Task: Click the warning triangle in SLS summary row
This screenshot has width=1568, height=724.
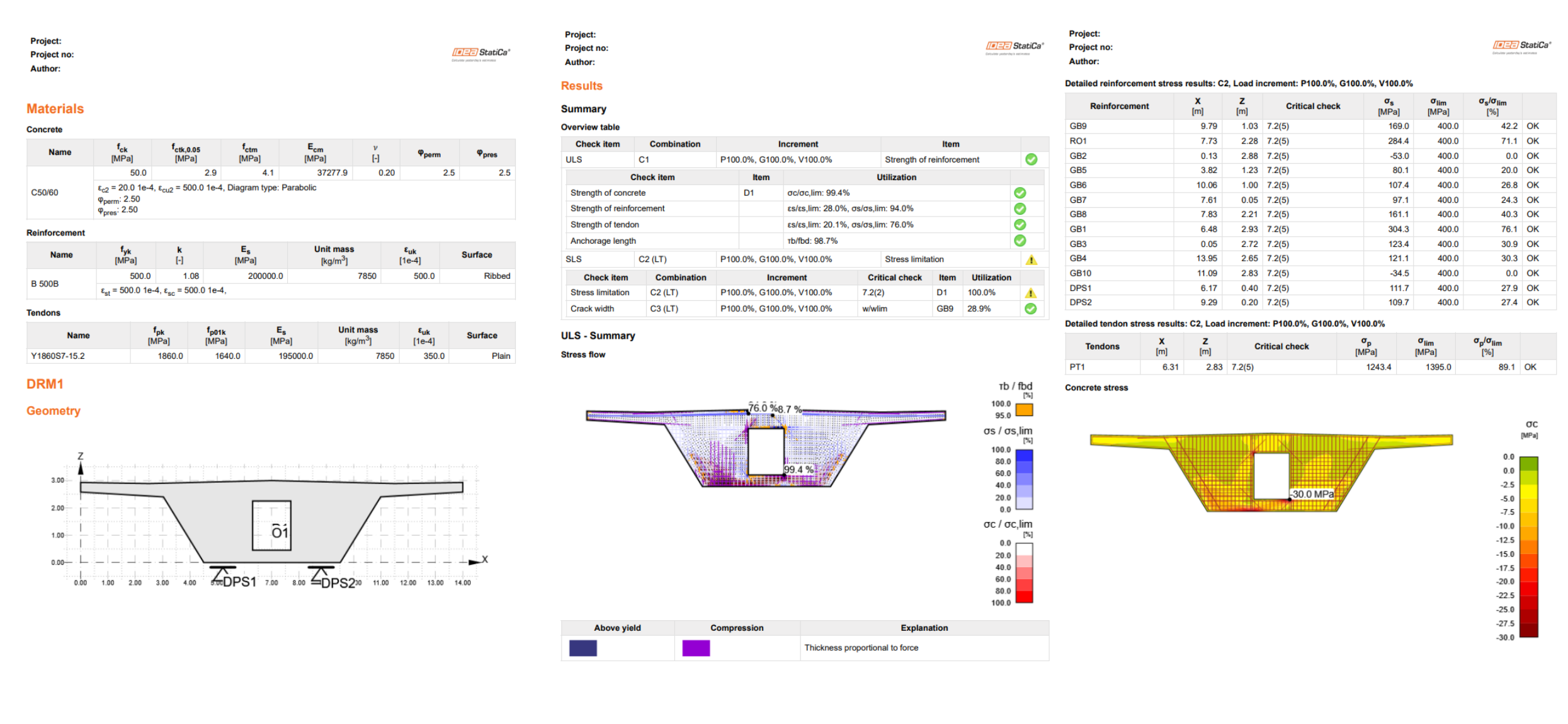Action: pos(1031,259)
